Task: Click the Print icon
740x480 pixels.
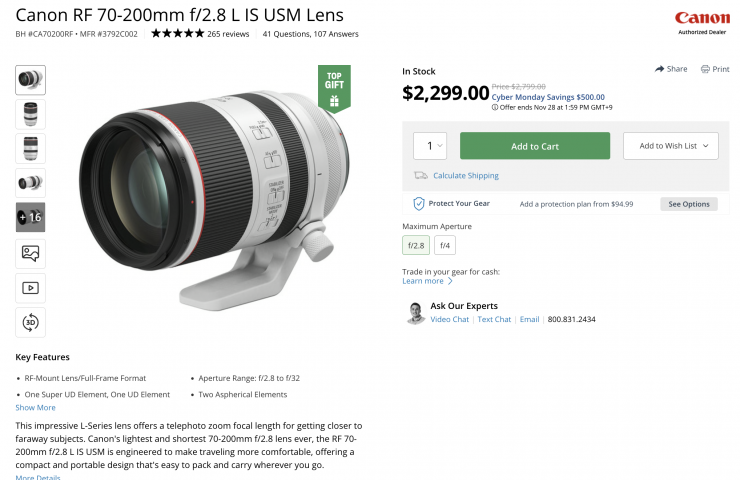Action: pos(705,69)
